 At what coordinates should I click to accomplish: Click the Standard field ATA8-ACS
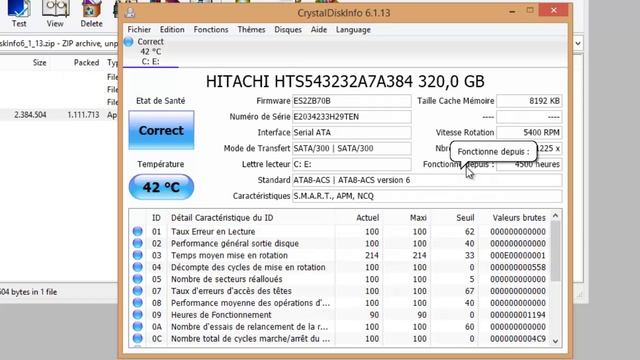tap(427, 180)
